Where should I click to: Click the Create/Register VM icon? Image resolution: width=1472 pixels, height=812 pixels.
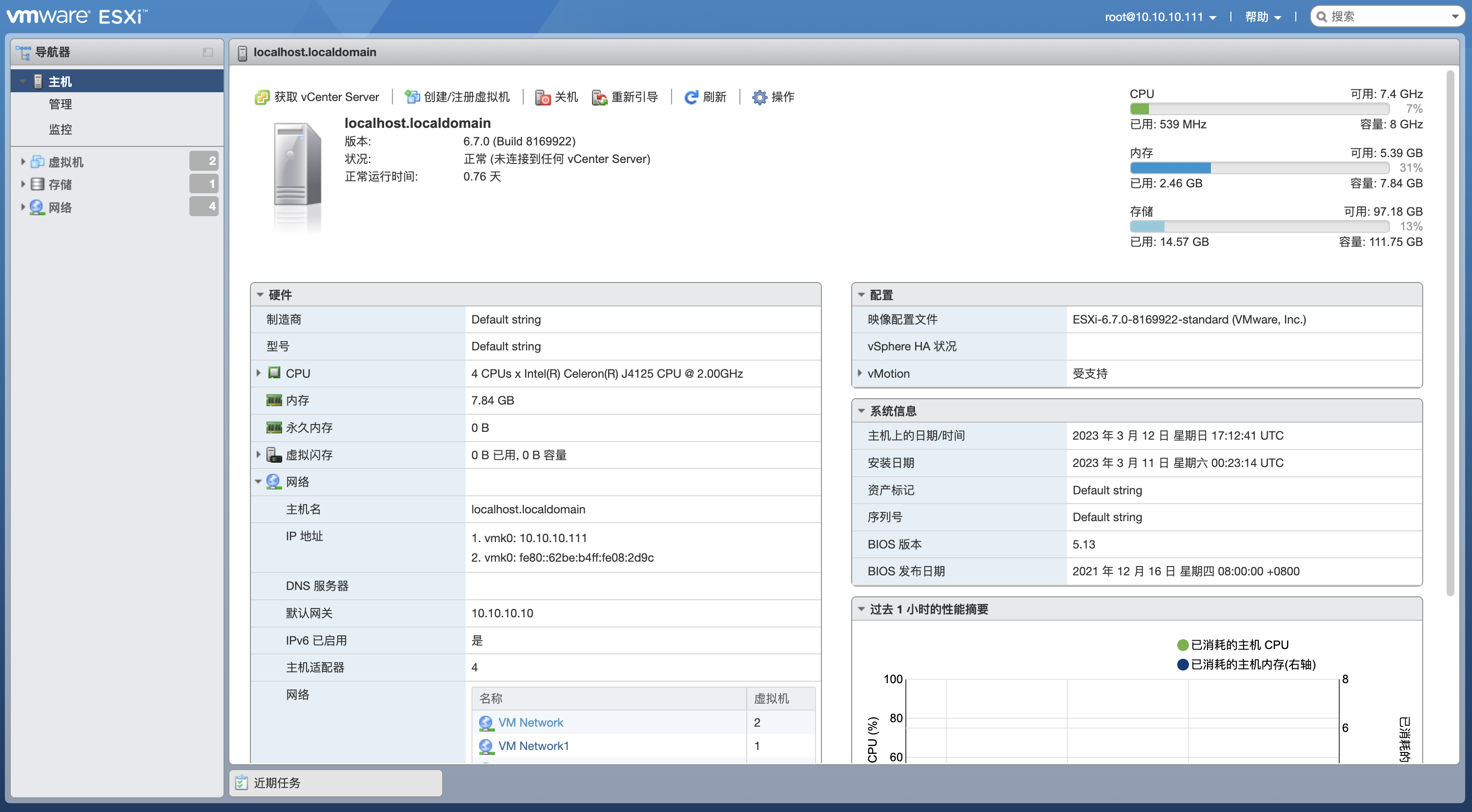pos(411,97)
